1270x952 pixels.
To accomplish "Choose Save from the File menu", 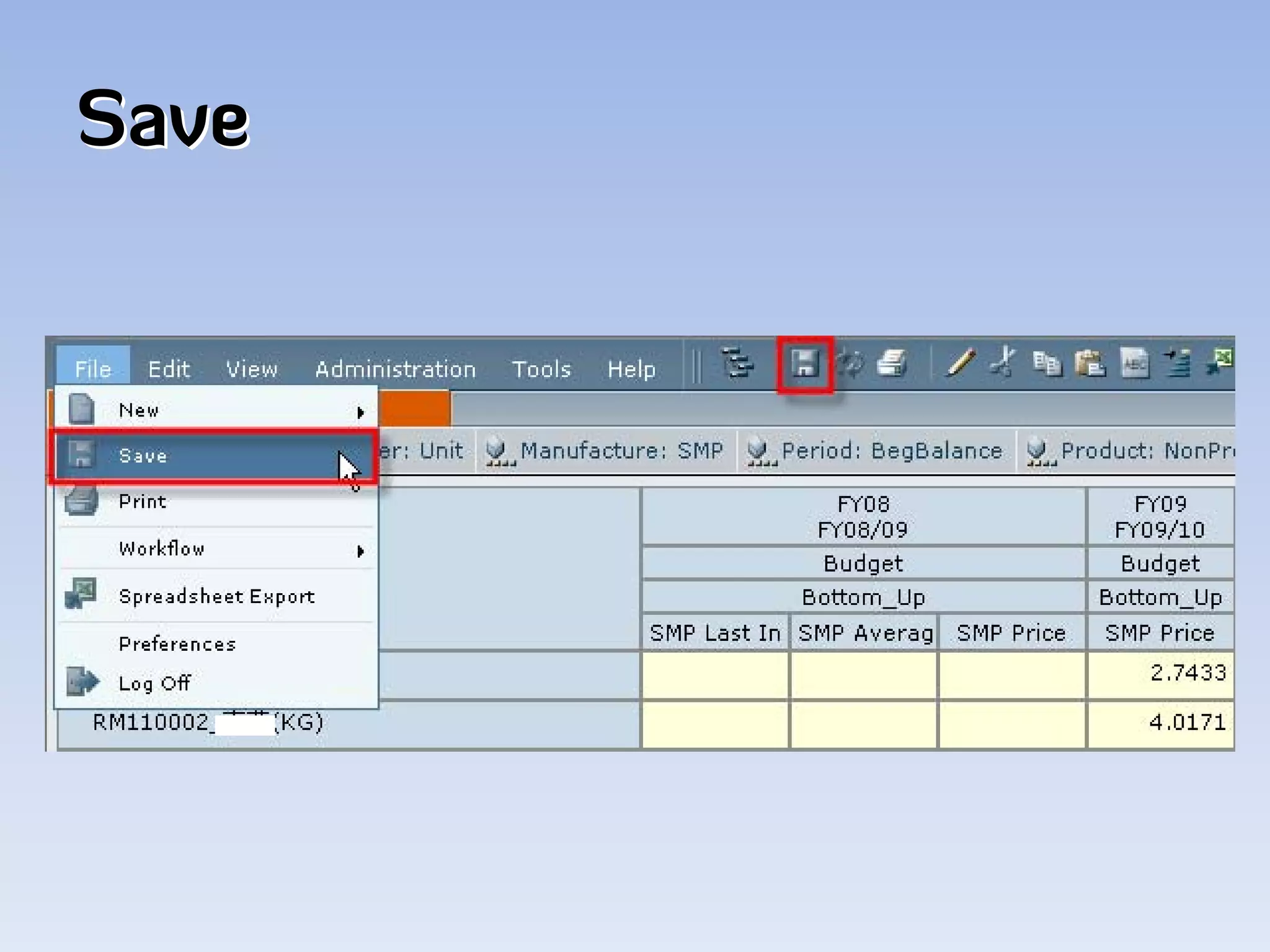I will click(x=143, y=456).
